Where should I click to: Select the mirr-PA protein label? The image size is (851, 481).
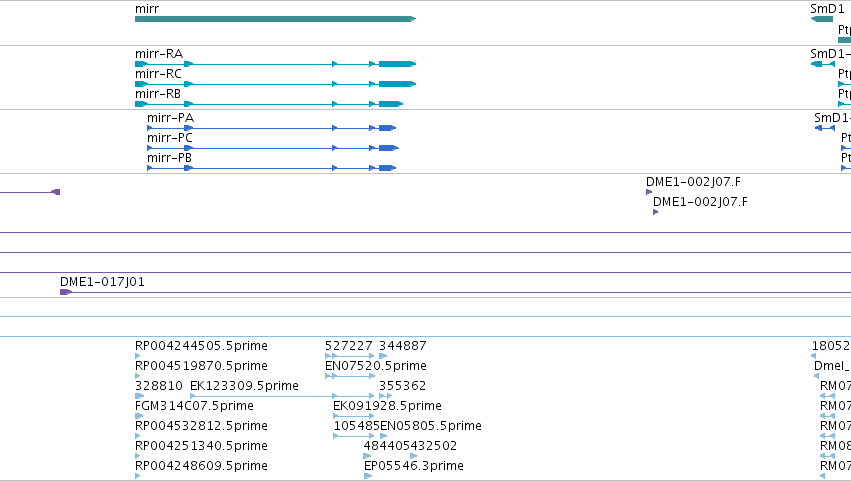click(x=170, y=118)
